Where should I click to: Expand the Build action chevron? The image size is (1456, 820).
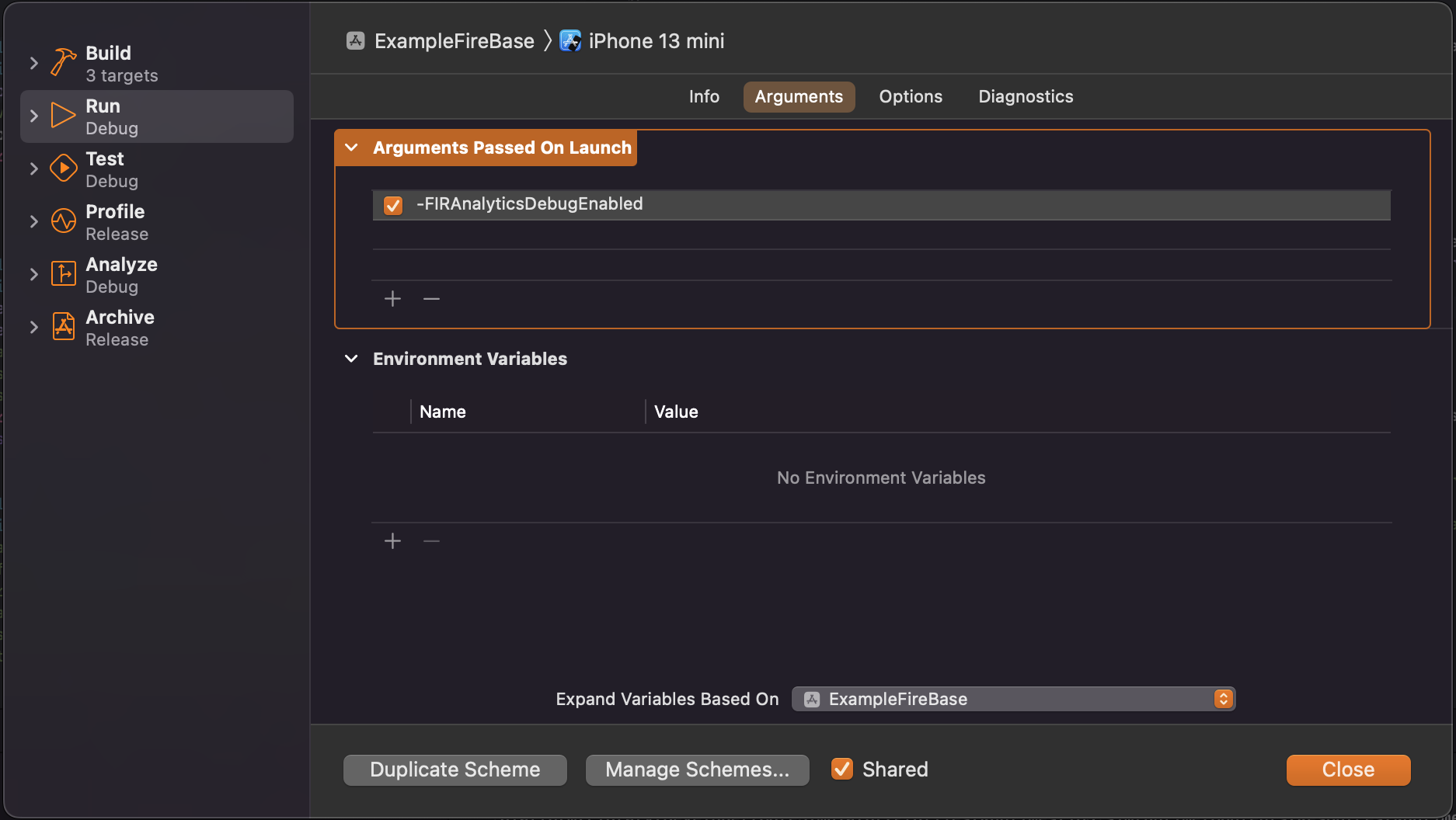pos(33,63)
